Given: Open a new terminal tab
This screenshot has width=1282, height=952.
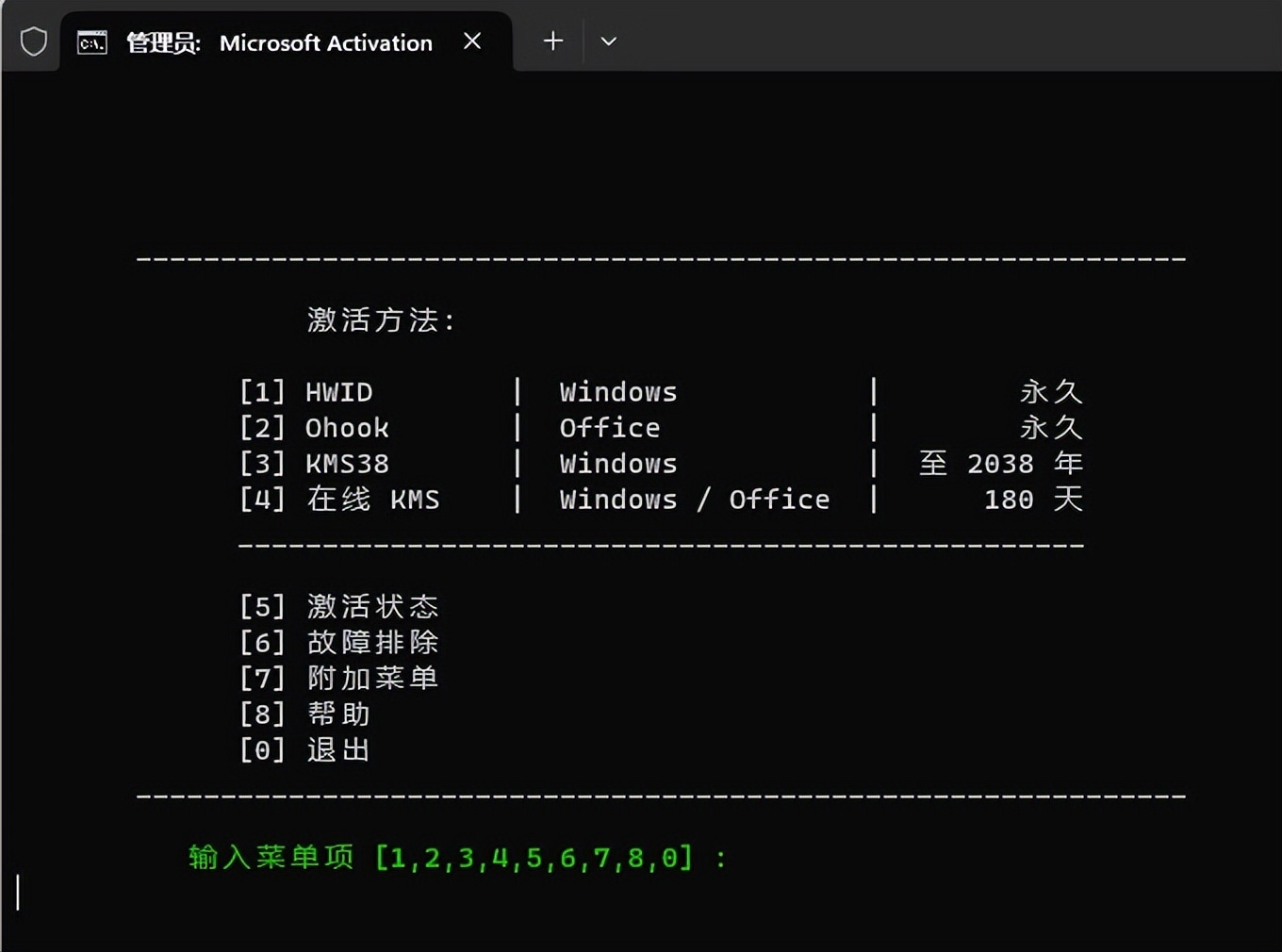Looking at the screenshot, I should point(553,41).
